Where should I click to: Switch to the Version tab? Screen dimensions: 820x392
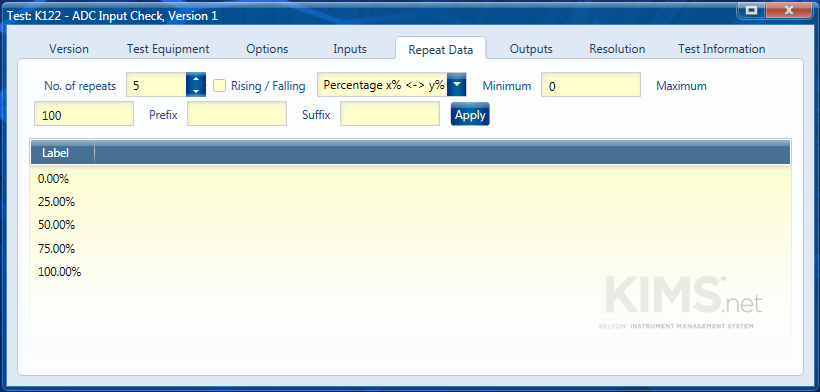[69, 49]
